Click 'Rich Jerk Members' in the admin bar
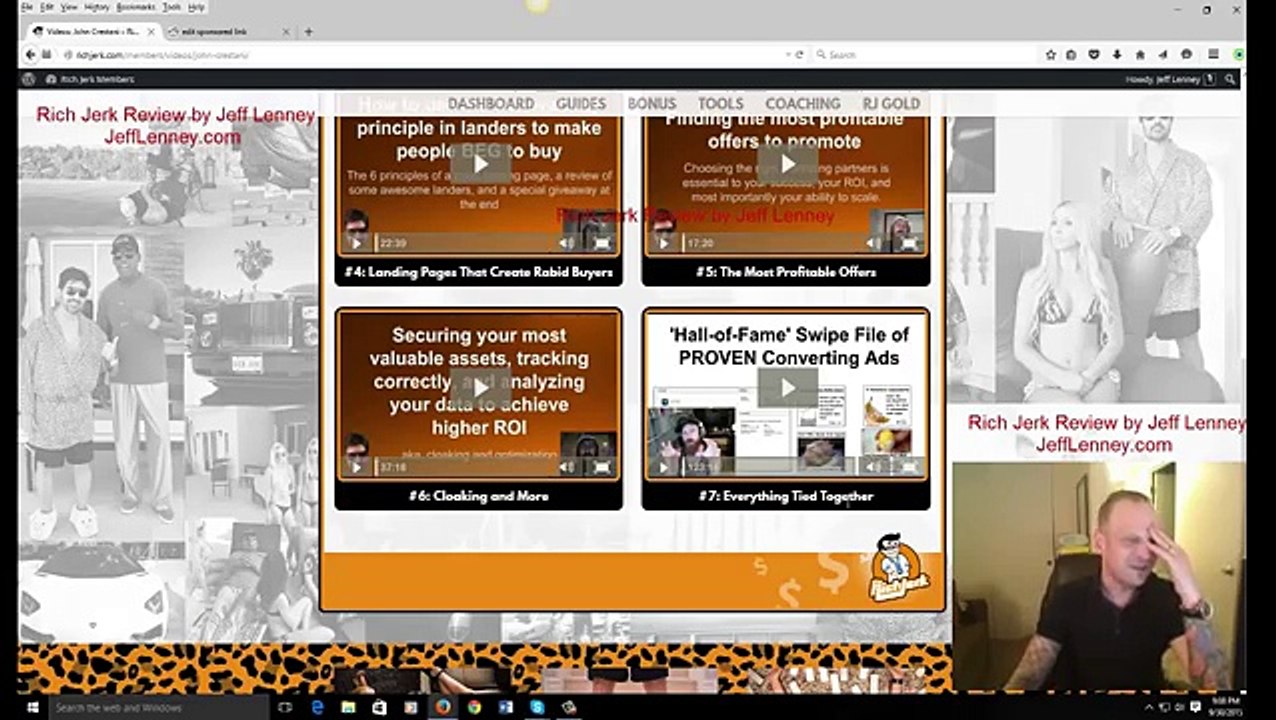The width and height of the screenshot is (1276, 720). (x=90, y=79)
